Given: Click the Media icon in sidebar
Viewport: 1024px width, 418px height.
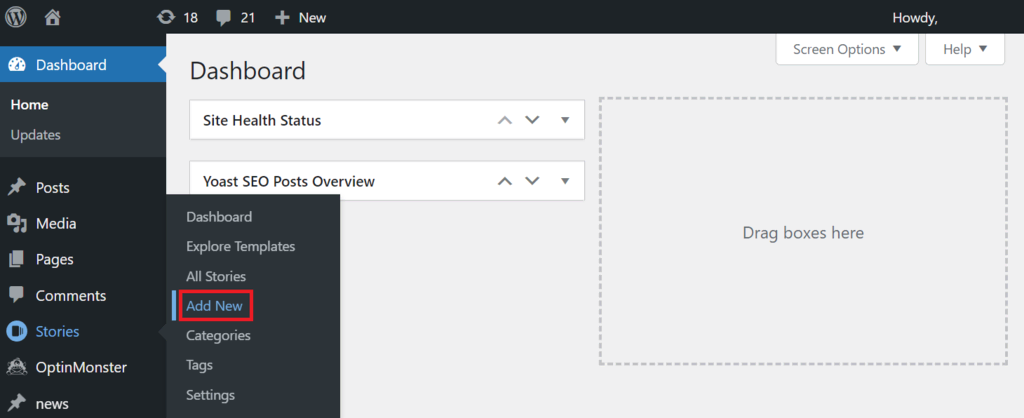Looking at the screenshot, I should [16, 224].
